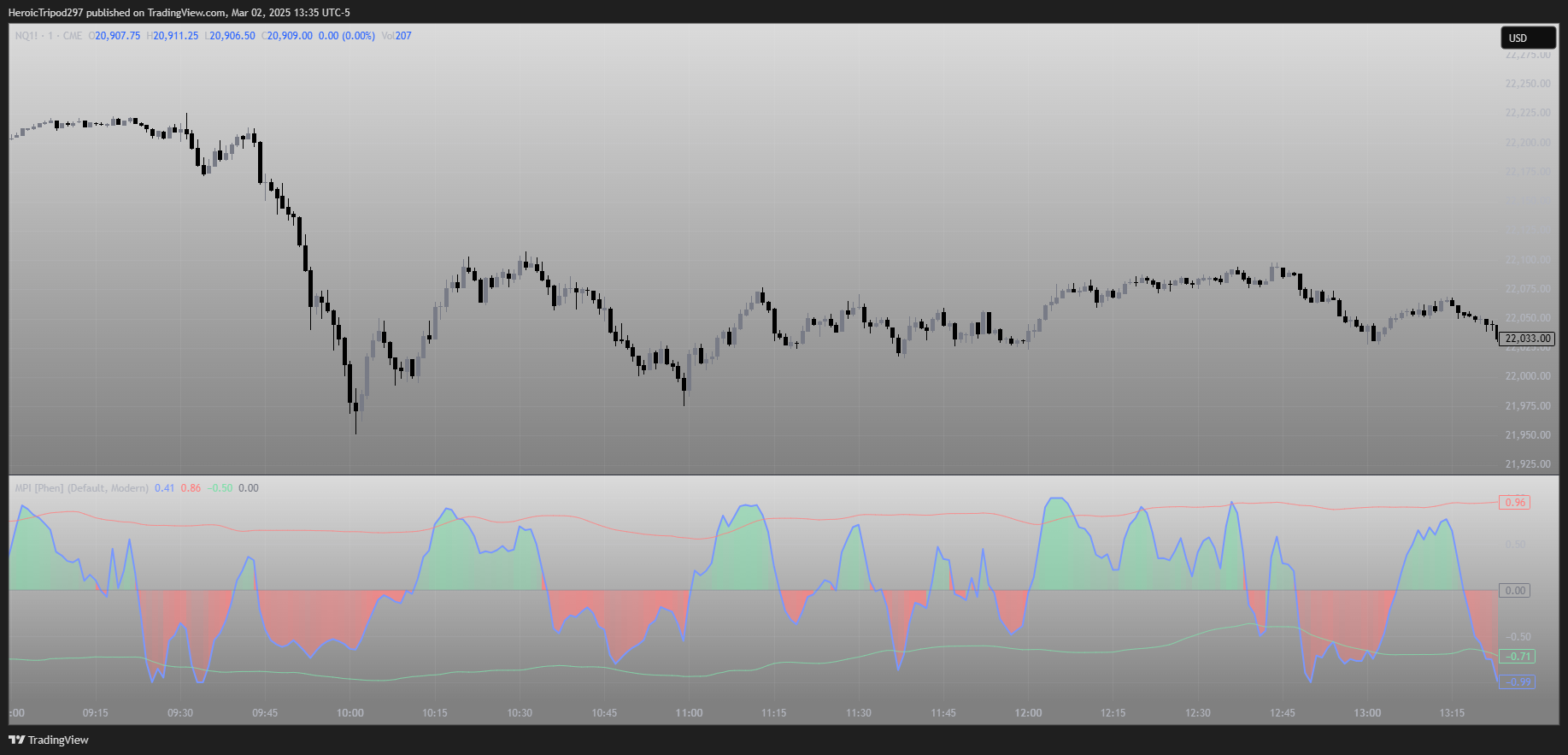Click the 11:00 time axis label
1568x755 pixels.
click(690, 713)
